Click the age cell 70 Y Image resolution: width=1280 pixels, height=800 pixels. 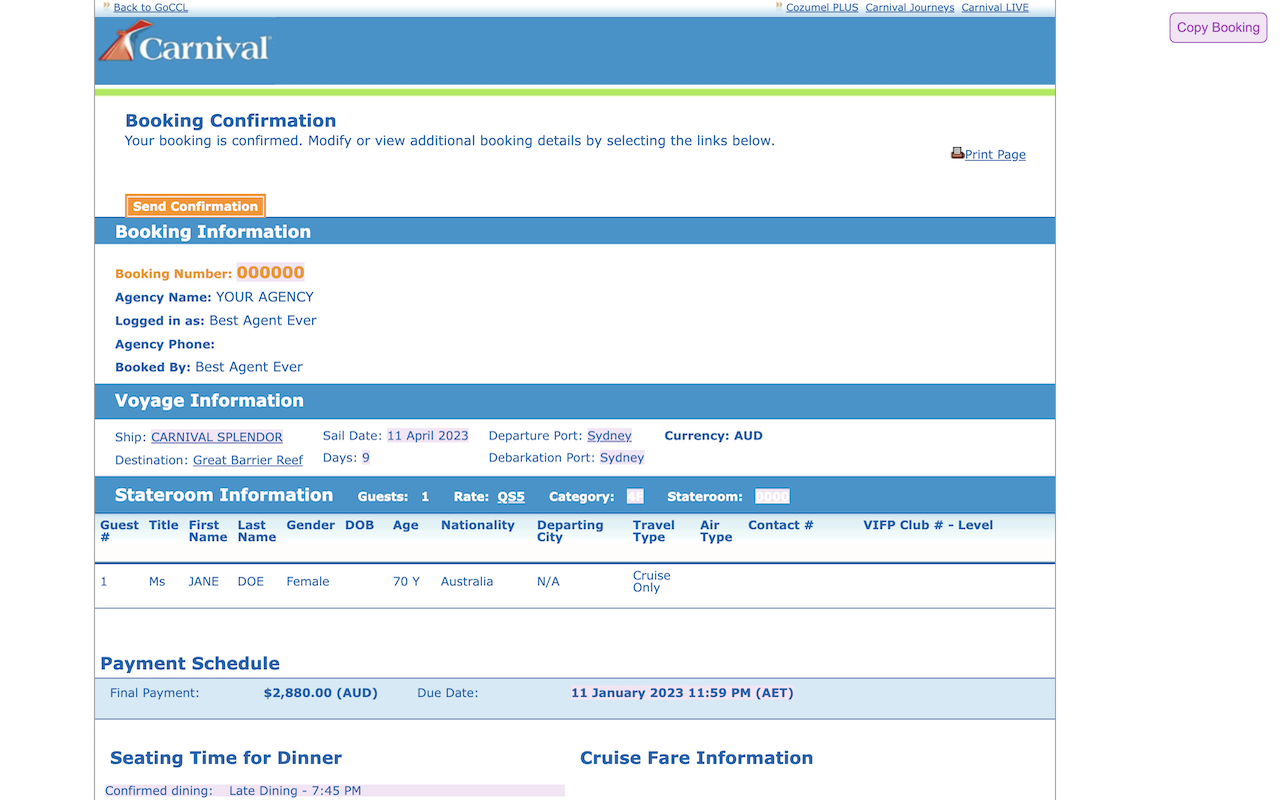(406, 581)
